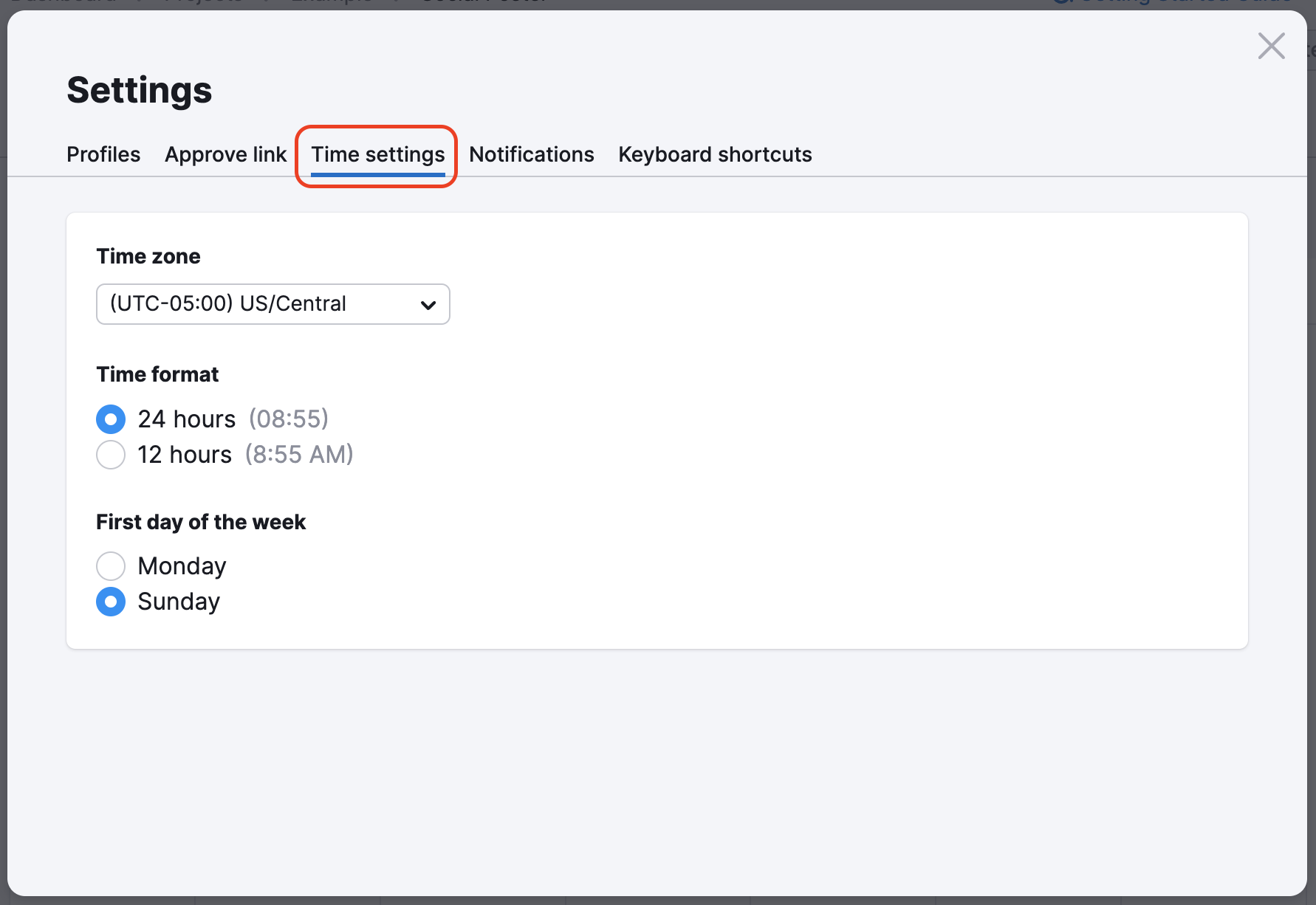Open Projects from the breadcrumb trail
1316x905 pixels.
pos(203,2)
